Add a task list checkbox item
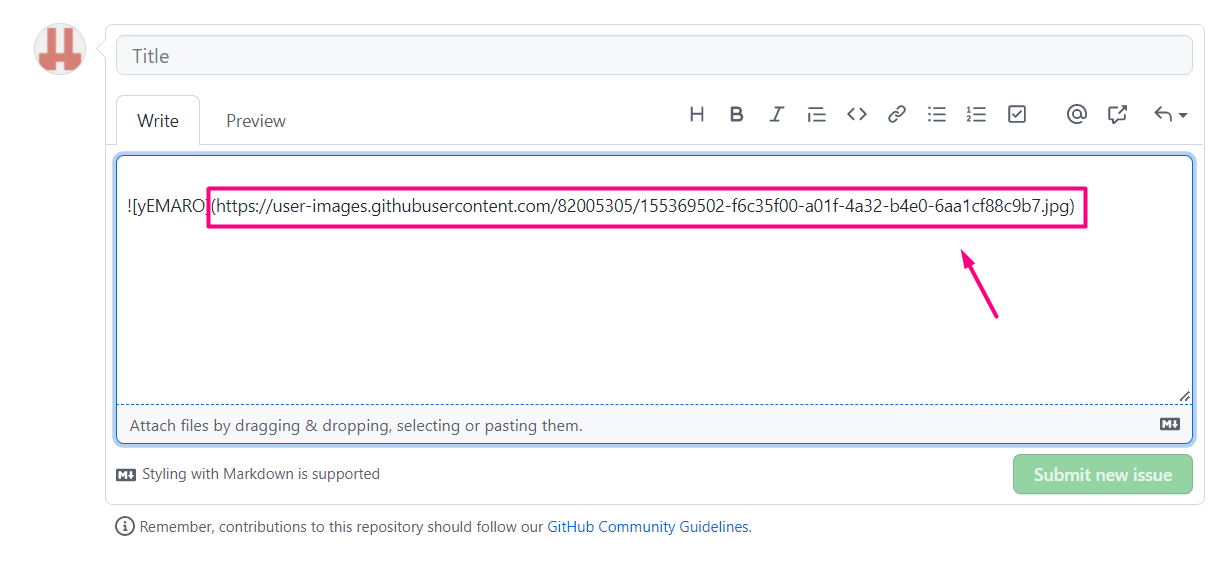Viewport: 1220px width, 568px height. pyautogui.click(x=1017, y=114)
